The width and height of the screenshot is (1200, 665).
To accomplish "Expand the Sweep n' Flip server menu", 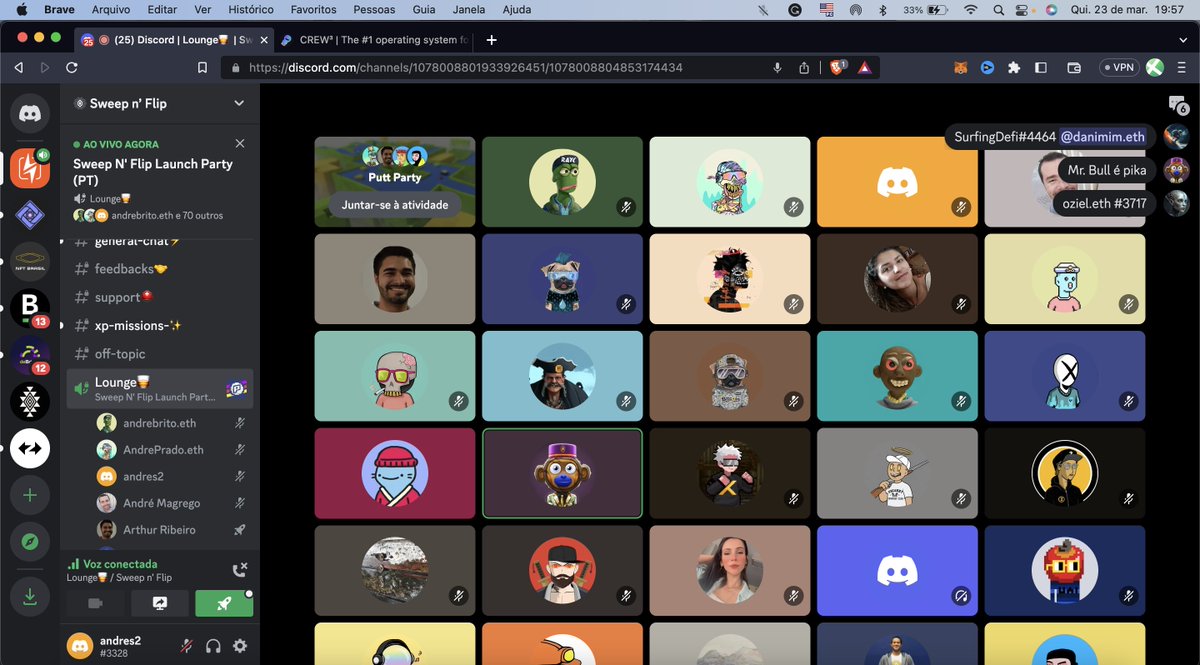I will (x=239, y=103).
